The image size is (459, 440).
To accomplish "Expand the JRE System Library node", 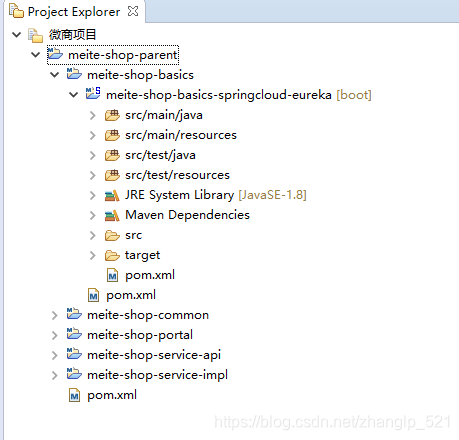I will coord(93,195).
